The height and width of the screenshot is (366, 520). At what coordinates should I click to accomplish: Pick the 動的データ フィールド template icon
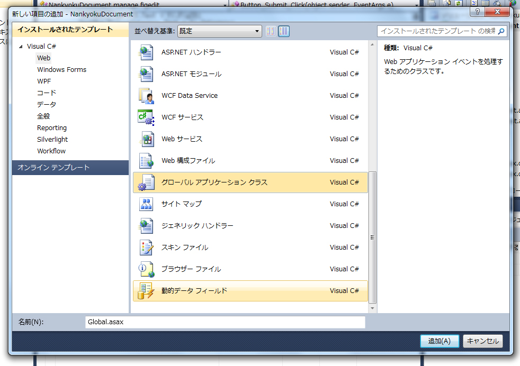point(146,291)
